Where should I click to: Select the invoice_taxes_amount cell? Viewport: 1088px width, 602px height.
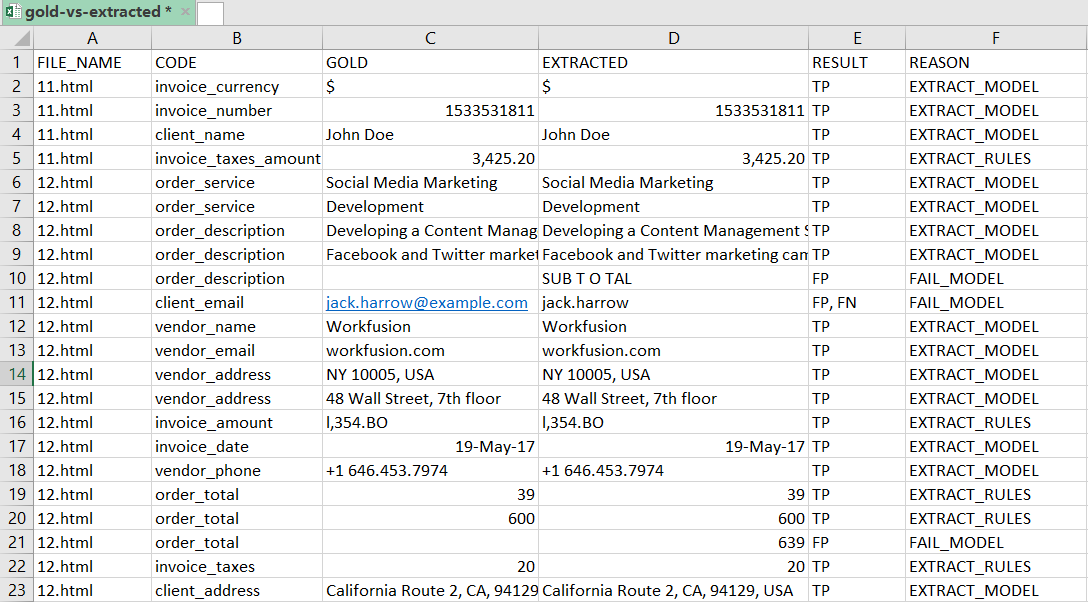click(x=237, y=158)
